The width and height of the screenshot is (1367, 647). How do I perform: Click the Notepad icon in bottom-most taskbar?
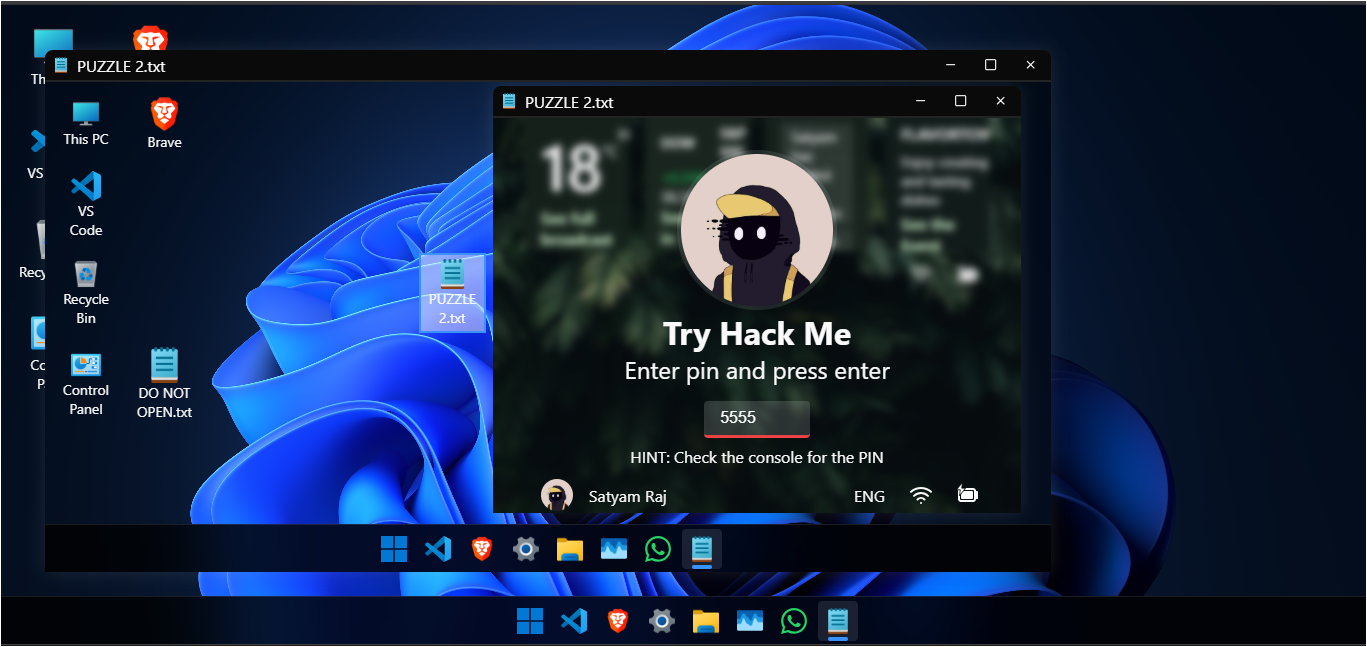pos(837,622)
